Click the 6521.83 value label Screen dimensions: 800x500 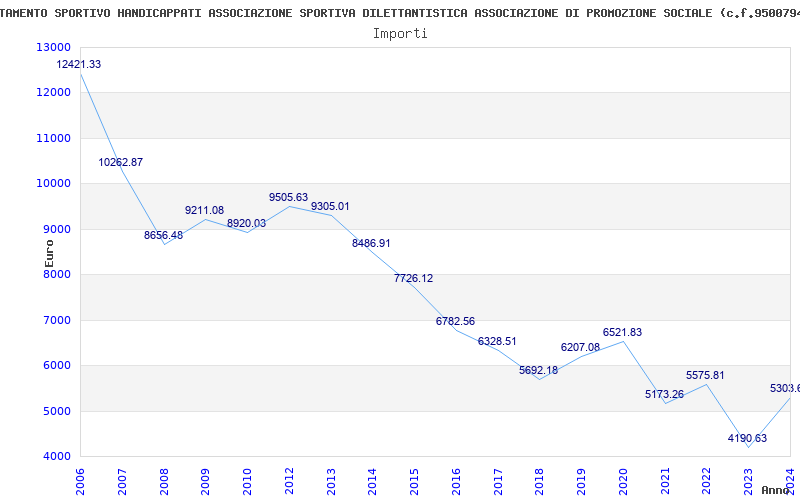(622, 332)
